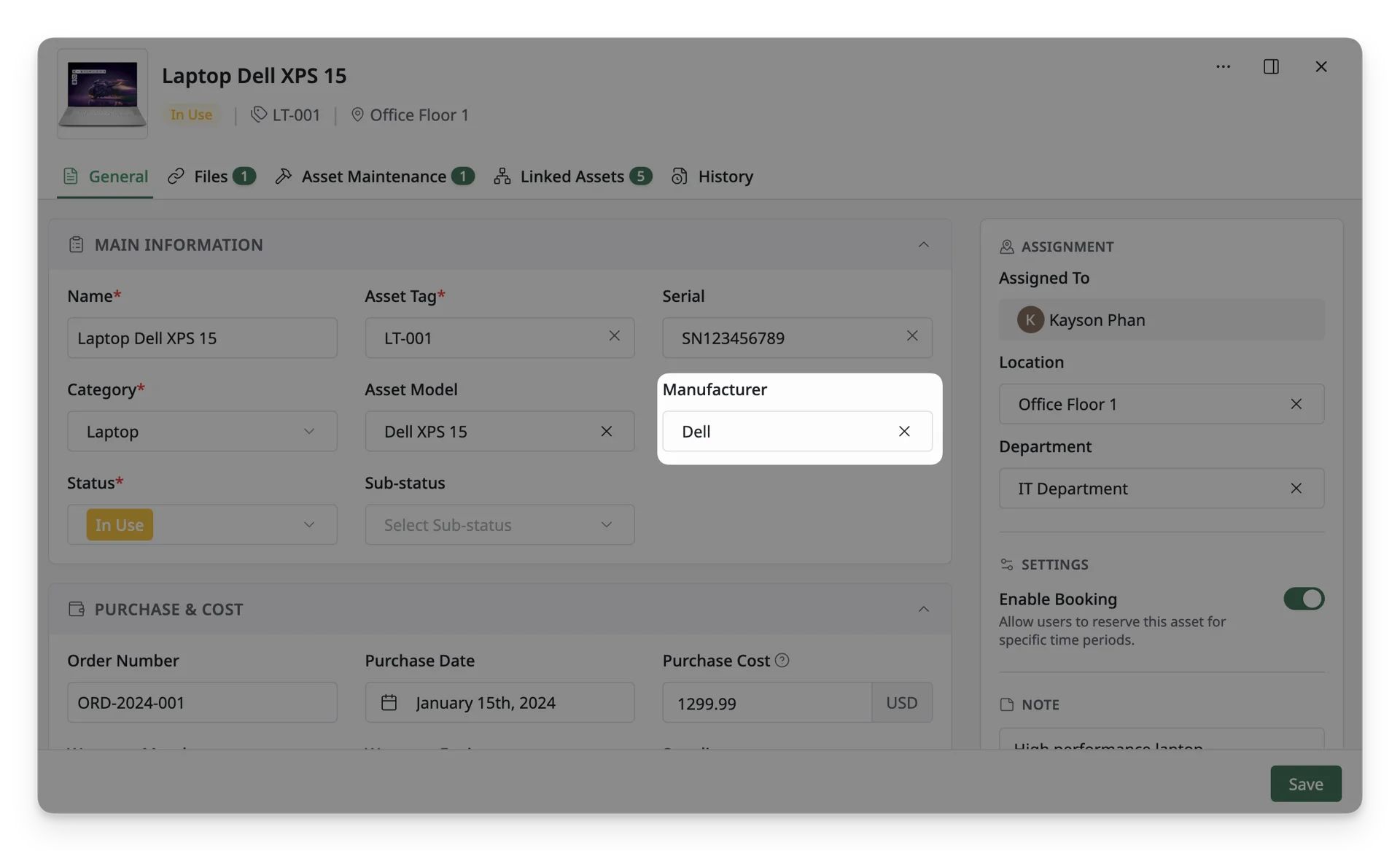
Task: Toggle the side panel layout icon
Action: 1271,66
